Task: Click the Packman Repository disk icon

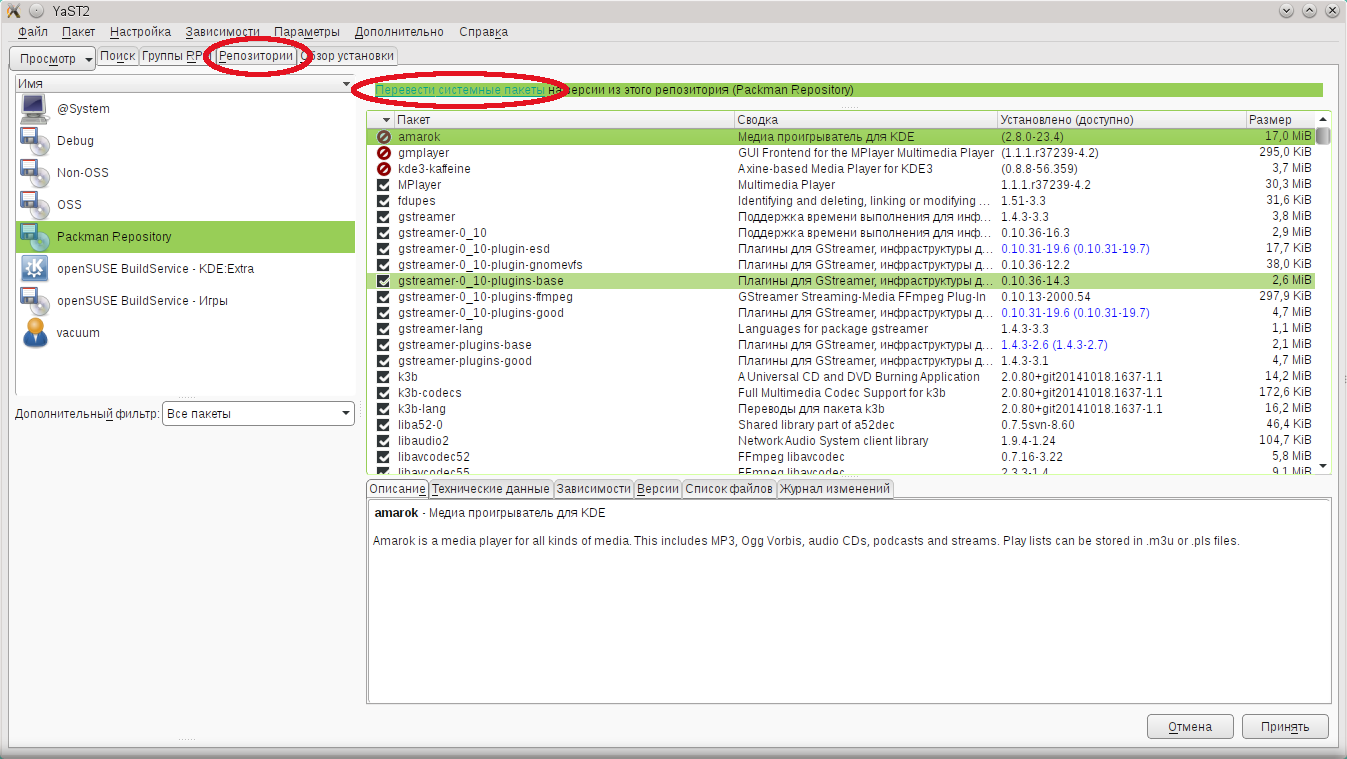Action: pos(34,236)
